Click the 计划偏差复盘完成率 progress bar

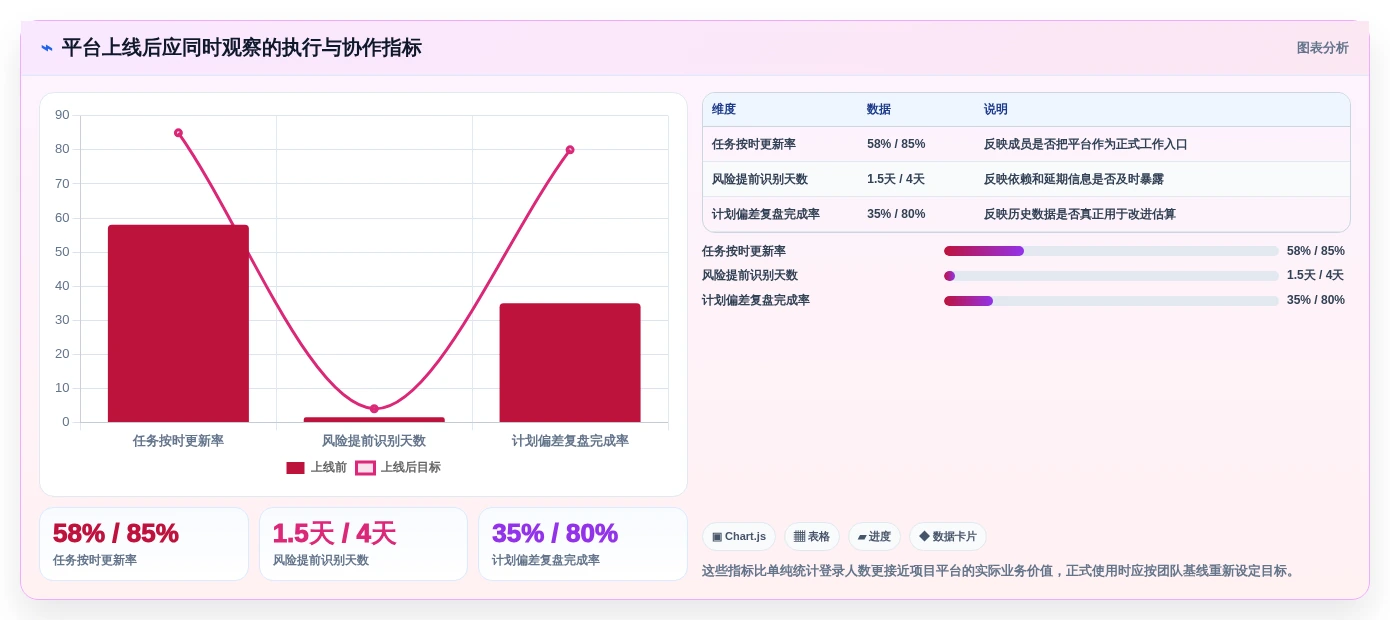click(x=1111, y=301)
